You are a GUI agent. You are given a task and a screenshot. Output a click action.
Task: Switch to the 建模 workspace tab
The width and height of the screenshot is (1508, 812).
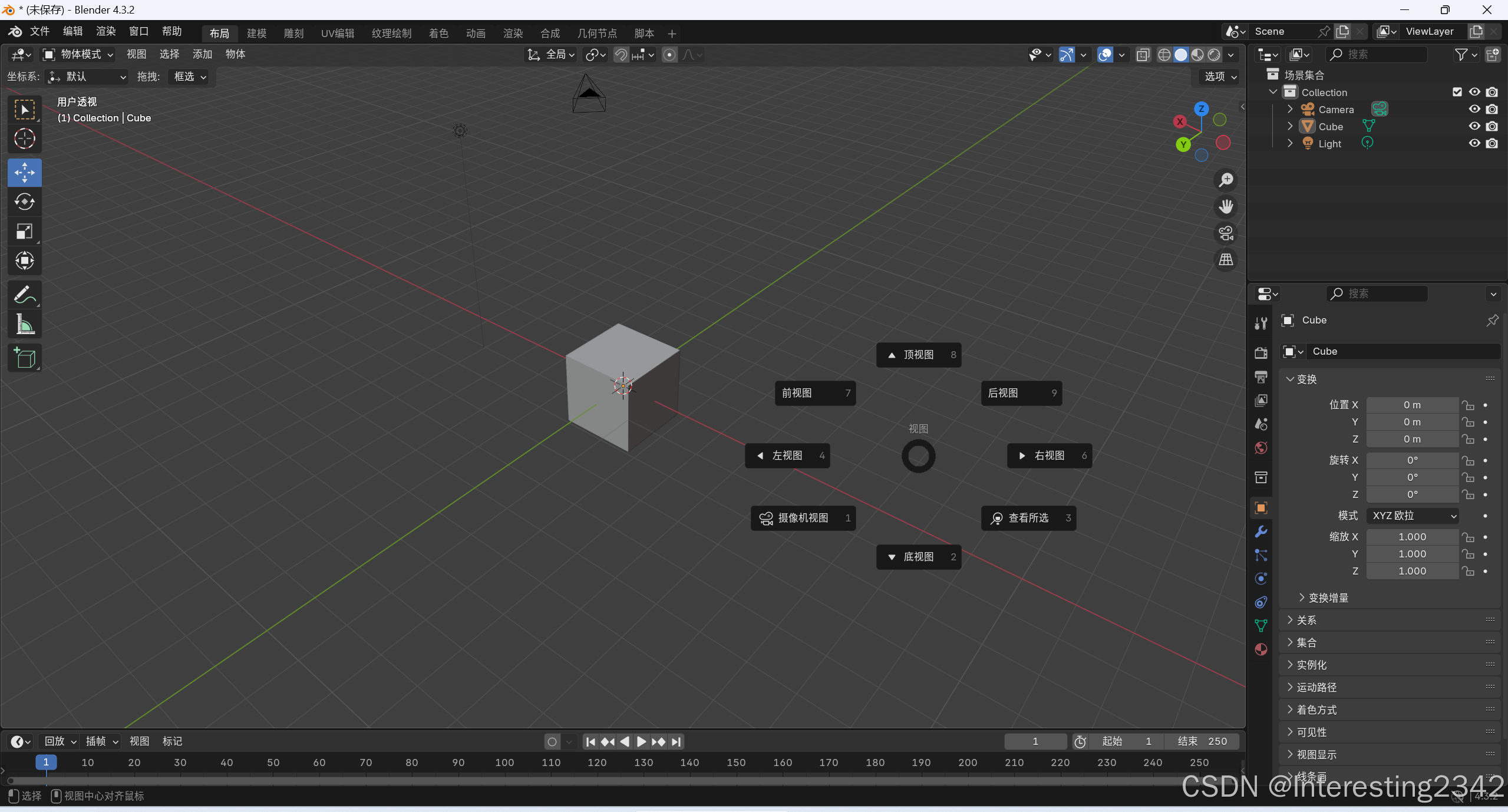[x=256, y=34]
